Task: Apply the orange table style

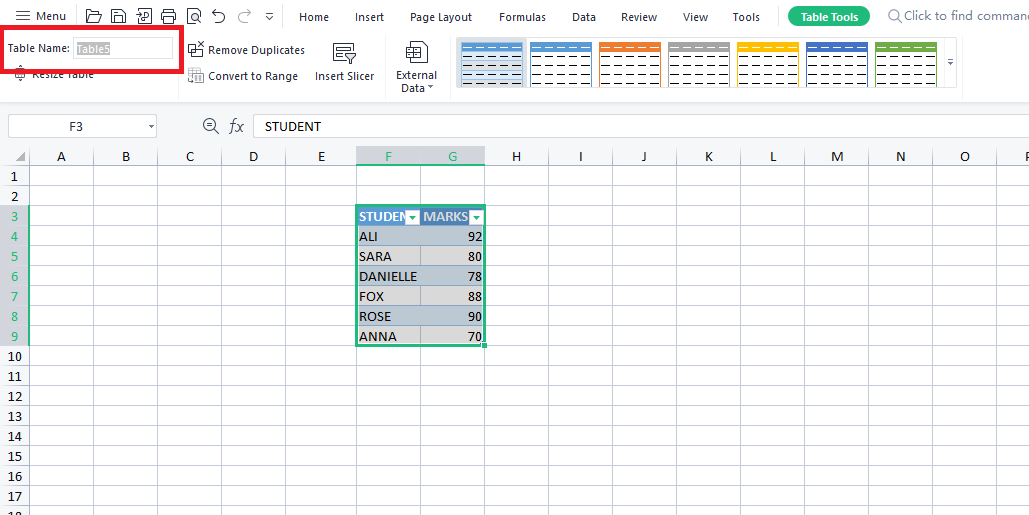Action: pos(629,64)
